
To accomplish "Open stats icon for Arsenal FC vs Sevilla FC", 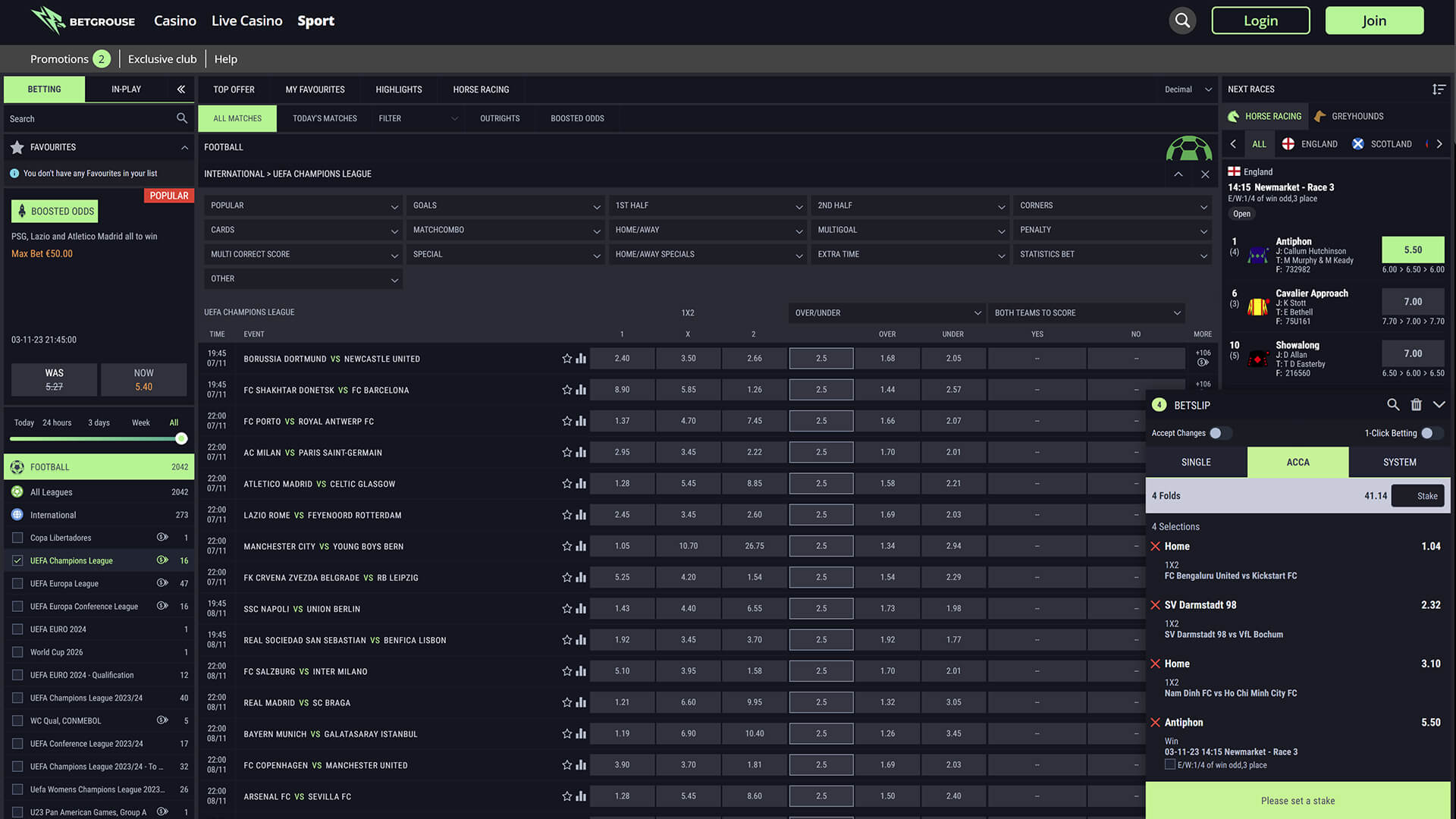I will click(x=581, y=796).
